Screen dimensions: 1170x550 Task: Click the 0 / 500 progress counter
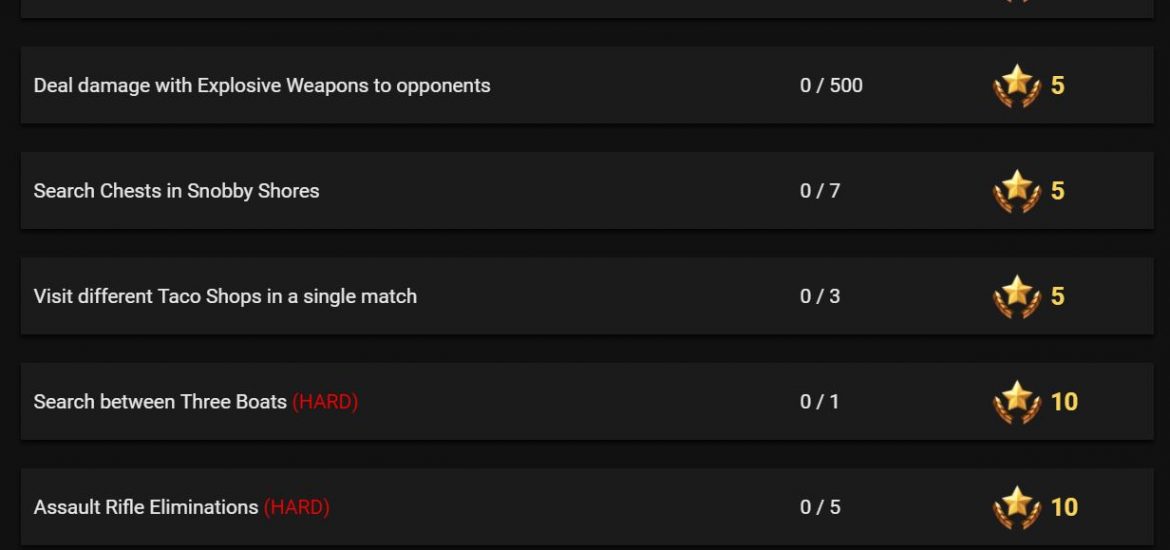[x=831, y=85]
